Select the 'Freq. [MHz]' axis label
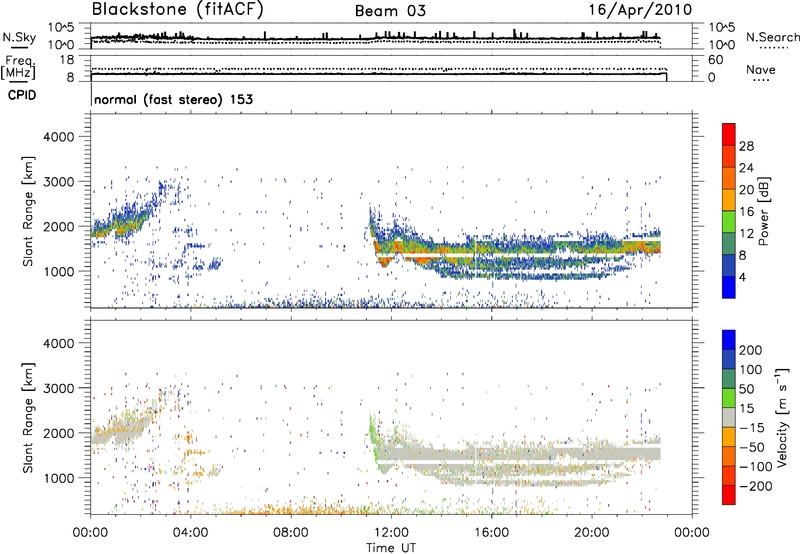Screen dimensions: 800x554 pyautogui.click(x=18, y=68)
